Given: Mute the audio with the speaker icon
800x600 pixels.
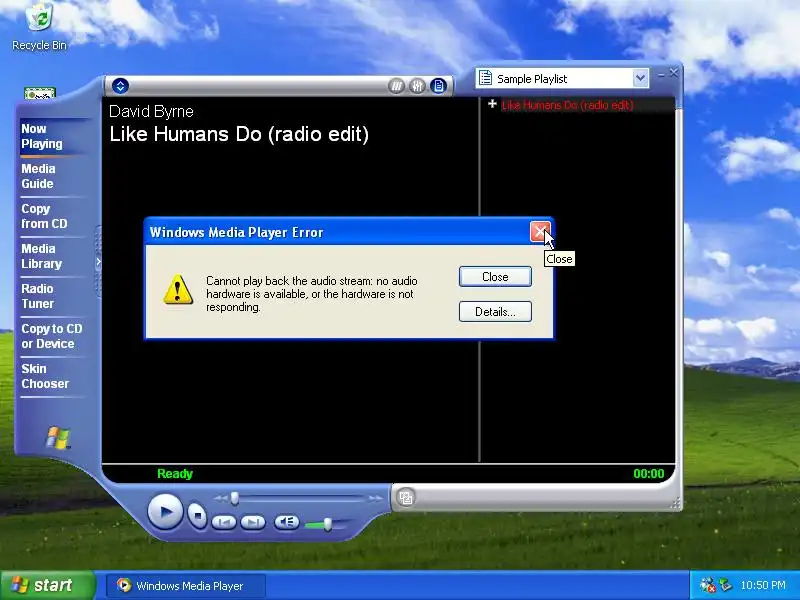Looking at the screenshot, I should pos(287,521).
